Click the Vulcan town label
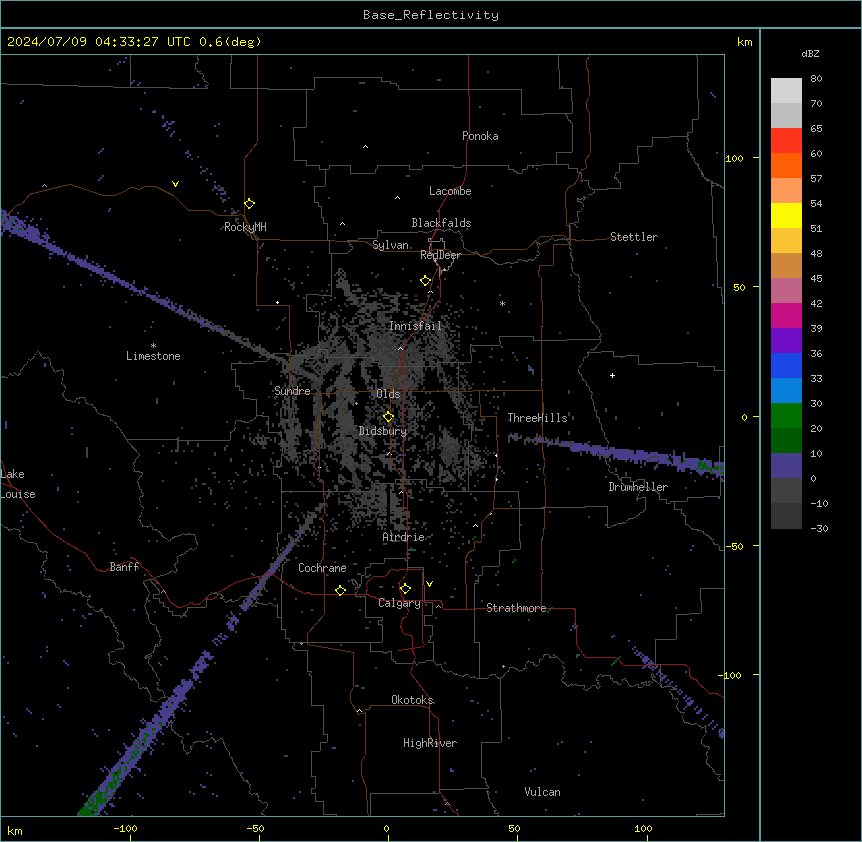Screen dimensions: 862x842 (x=542, y=792)
